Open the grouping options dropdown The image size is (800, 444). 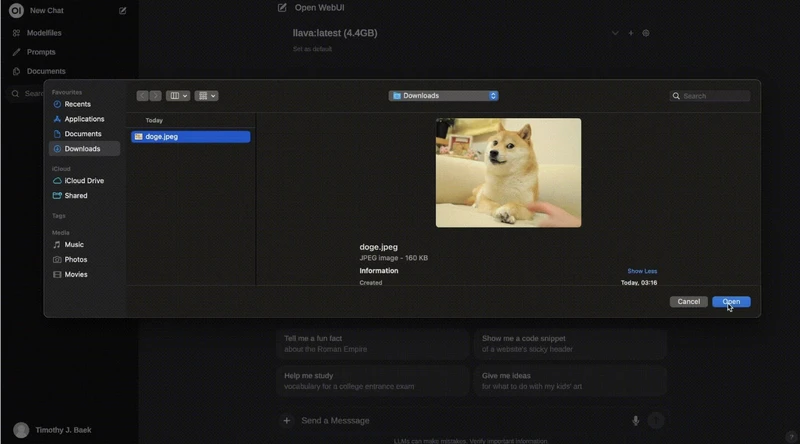pos(207,95)
